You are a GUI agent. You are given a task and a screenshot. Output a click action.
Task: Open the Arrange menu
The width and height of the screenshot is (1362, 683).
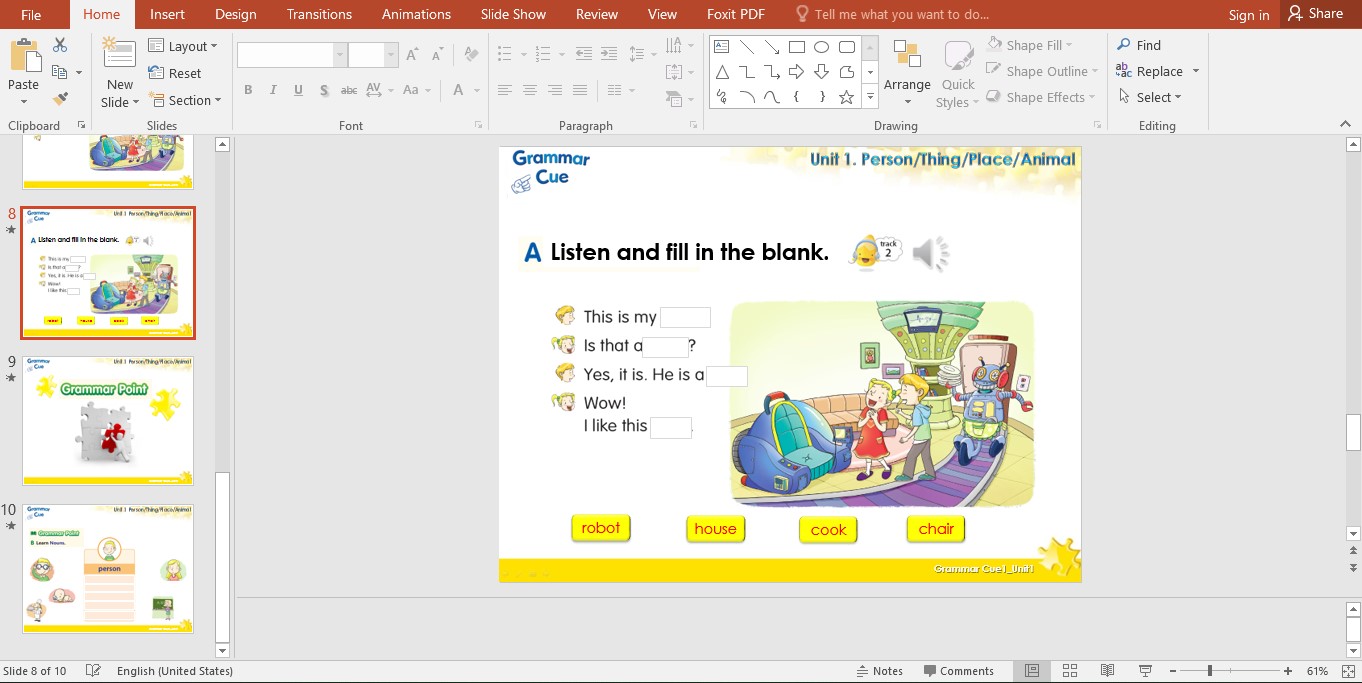coord(907,74)
